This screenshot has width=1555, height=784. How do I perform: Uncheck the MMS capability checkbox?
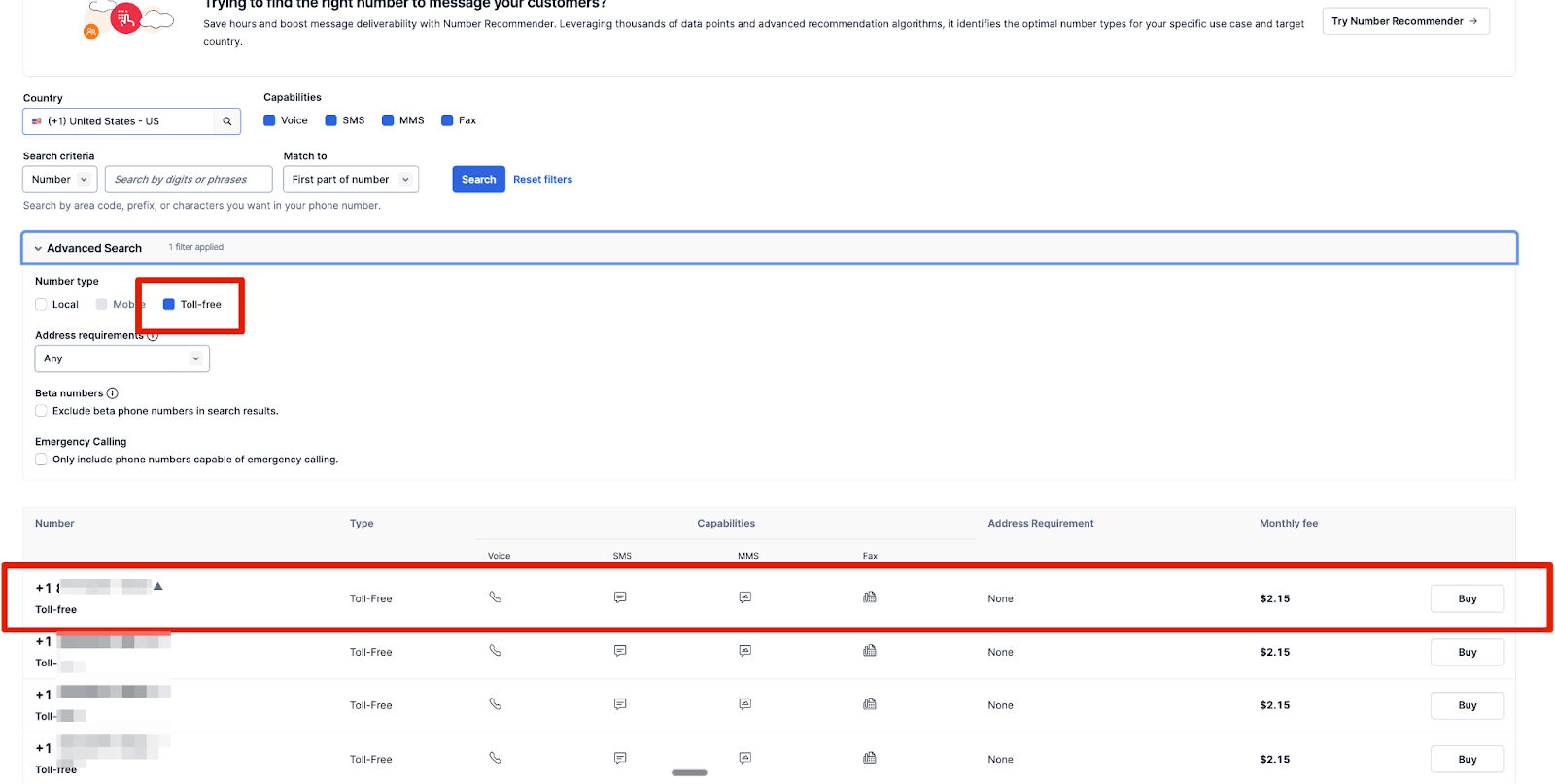388,120
